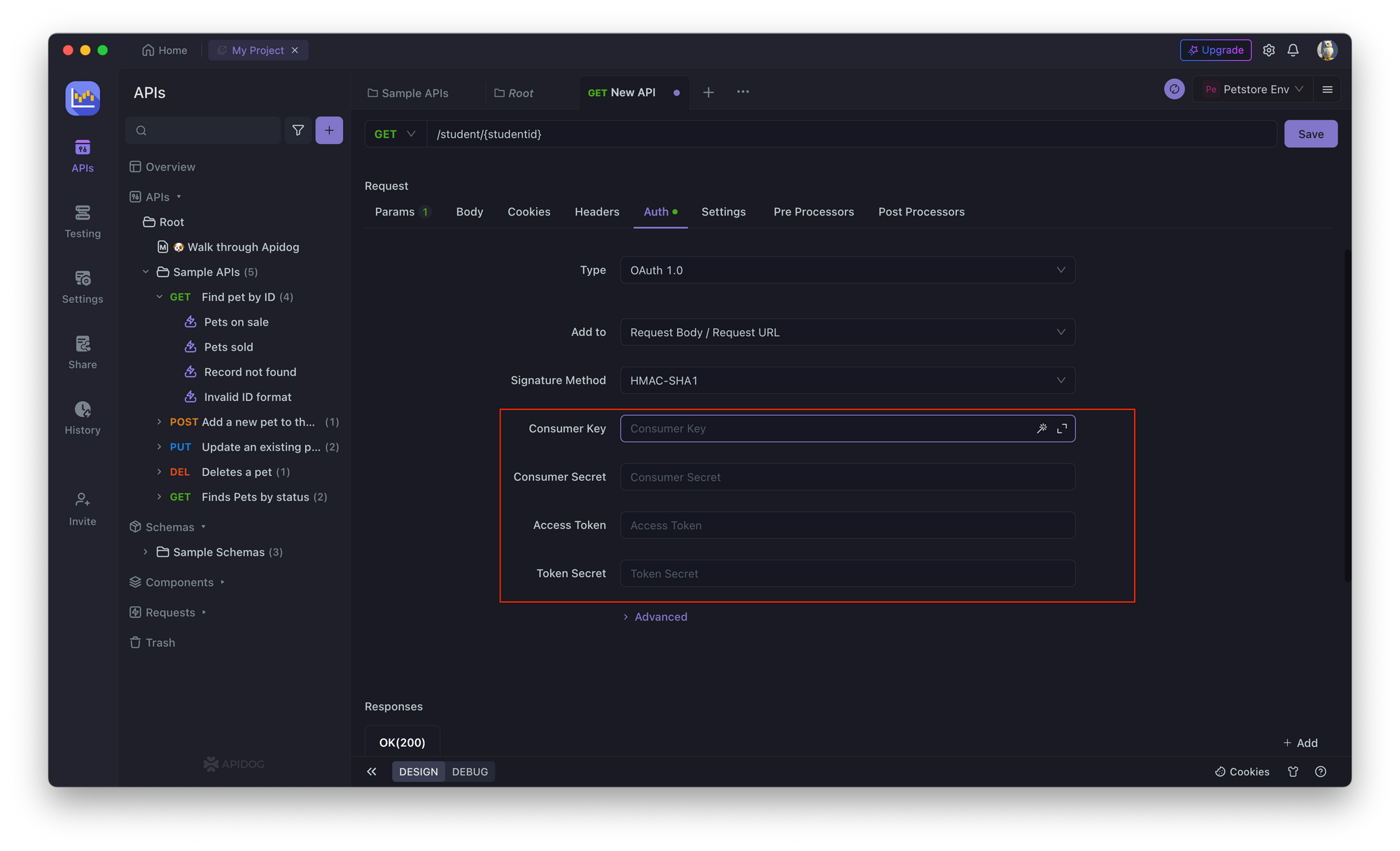This screenshot has height=851, width=1400.
Task: Open the filter icon beside search
Action: coord(298,130)
